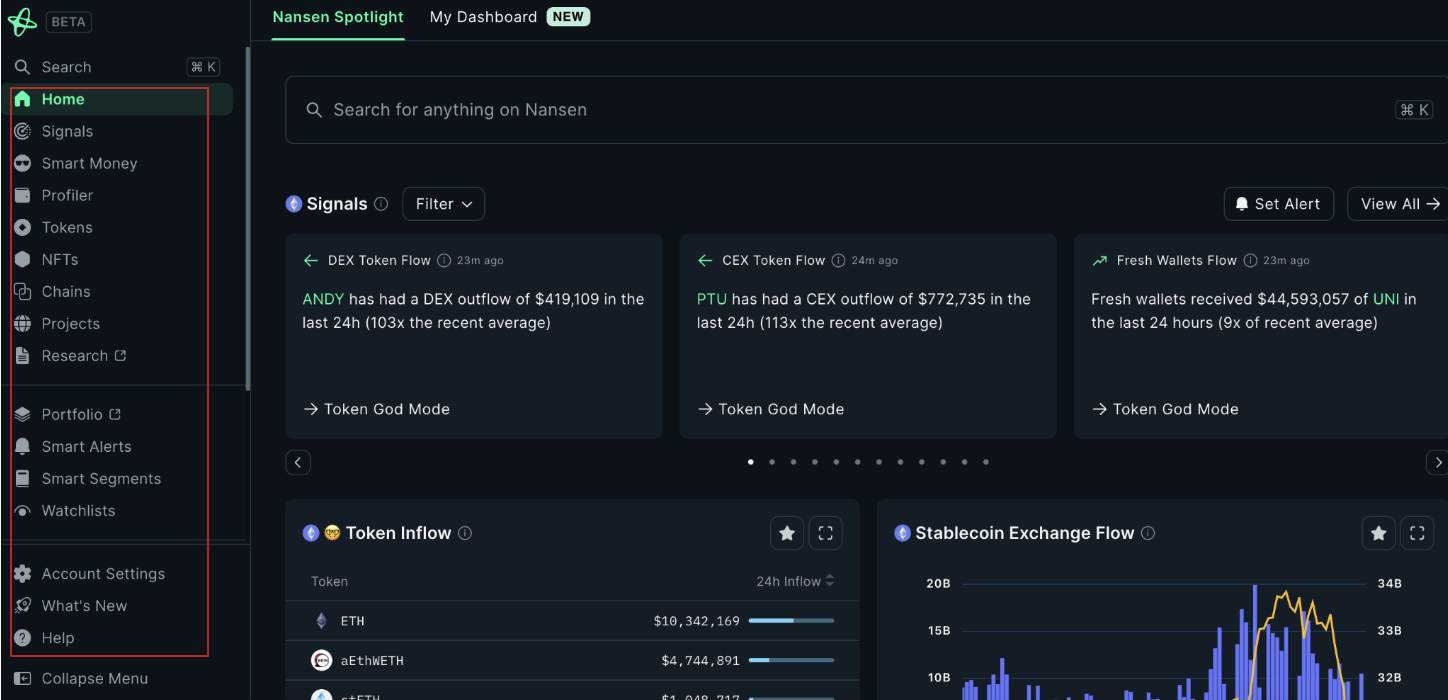Select the aEthWETH row in Token Inflow
The height and width of the screenshot is (700, 1448).
[572, 660]
